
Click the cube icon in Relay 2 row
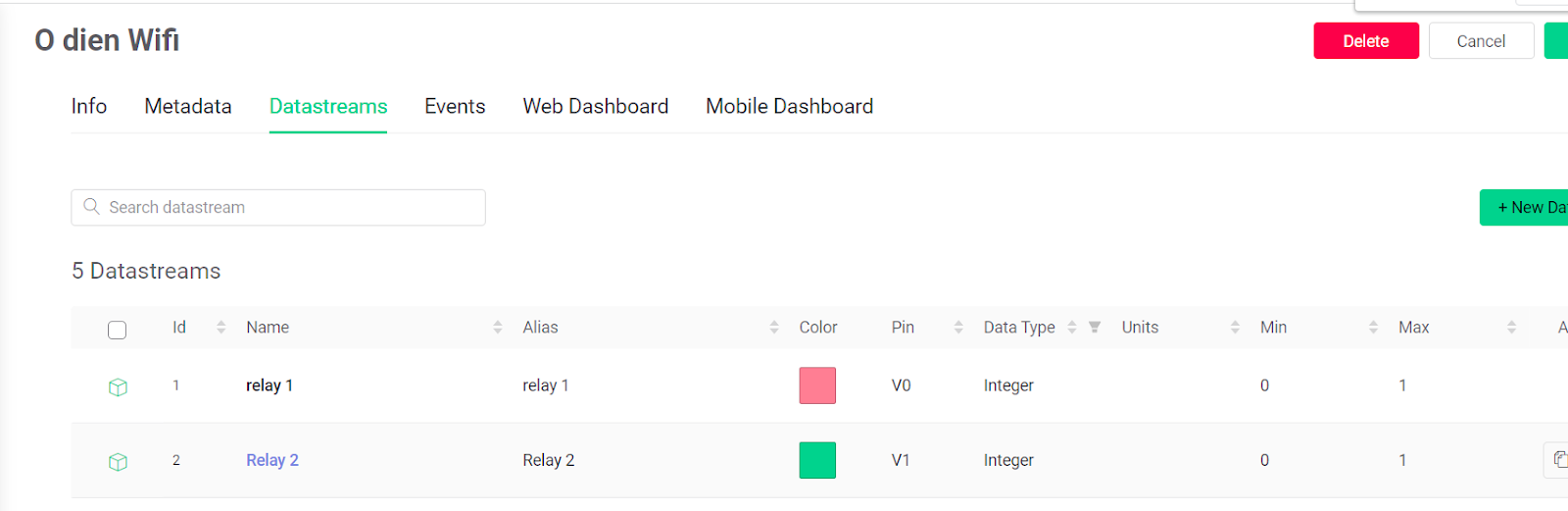[x=118, y=461]
